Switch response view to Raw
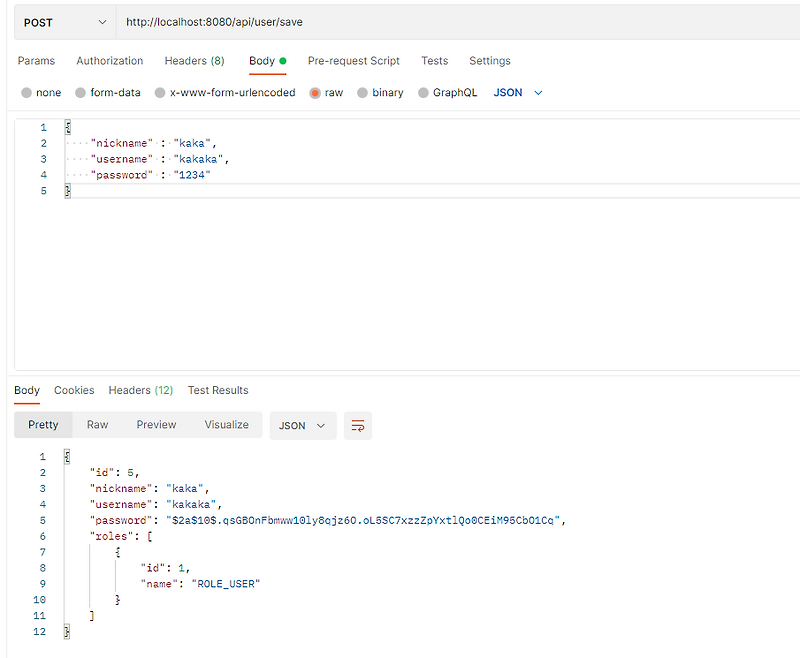This screenshot has width=800, height=658. click(97, 425)
